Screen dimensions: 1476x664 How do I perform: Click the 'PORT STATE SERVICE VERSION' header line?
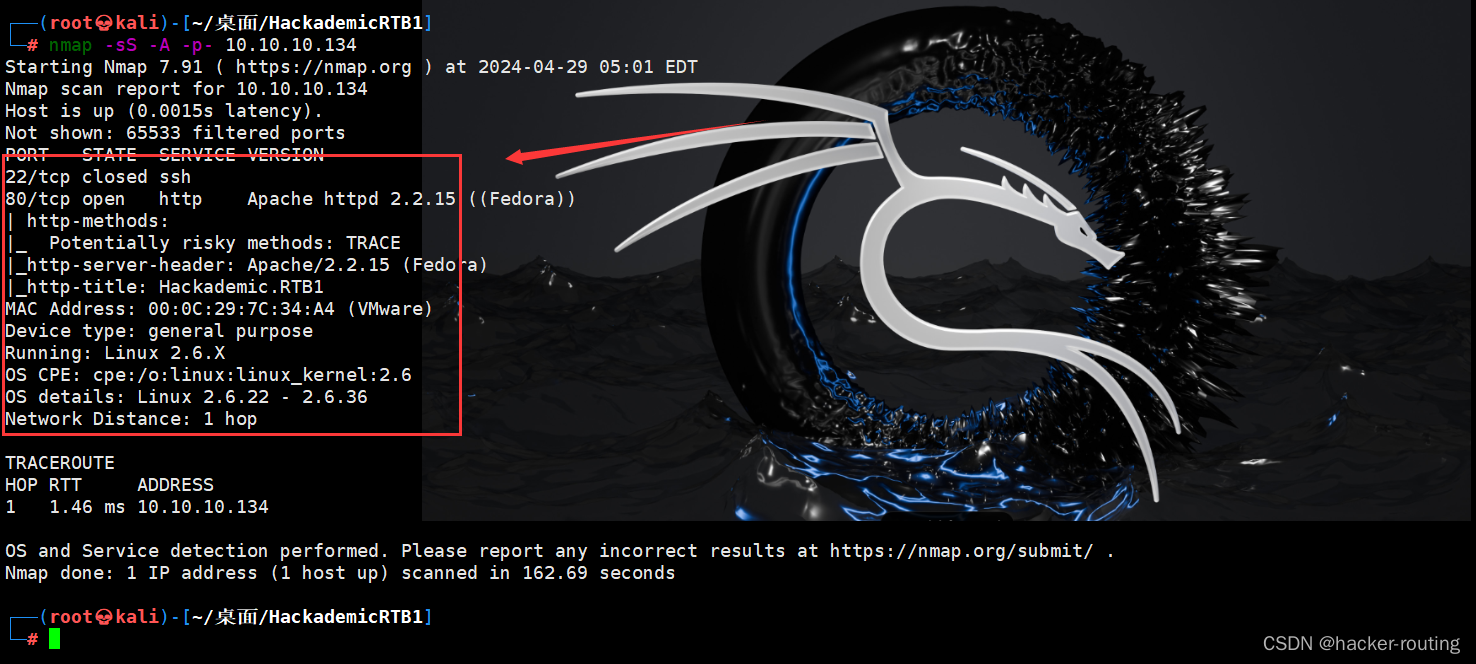point(164,155)
